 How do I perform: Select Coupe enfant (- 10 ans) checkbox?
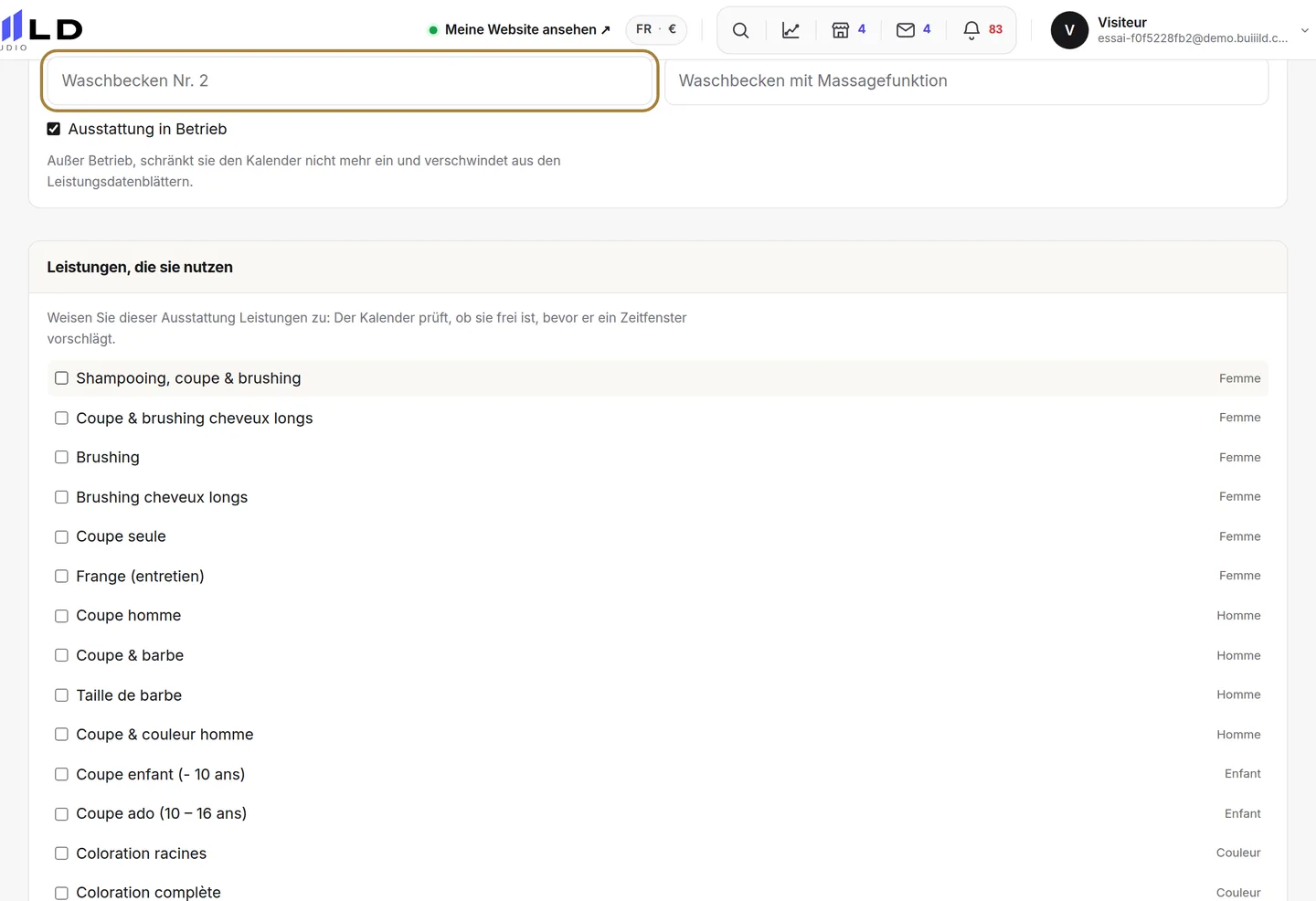coord(61,774)
